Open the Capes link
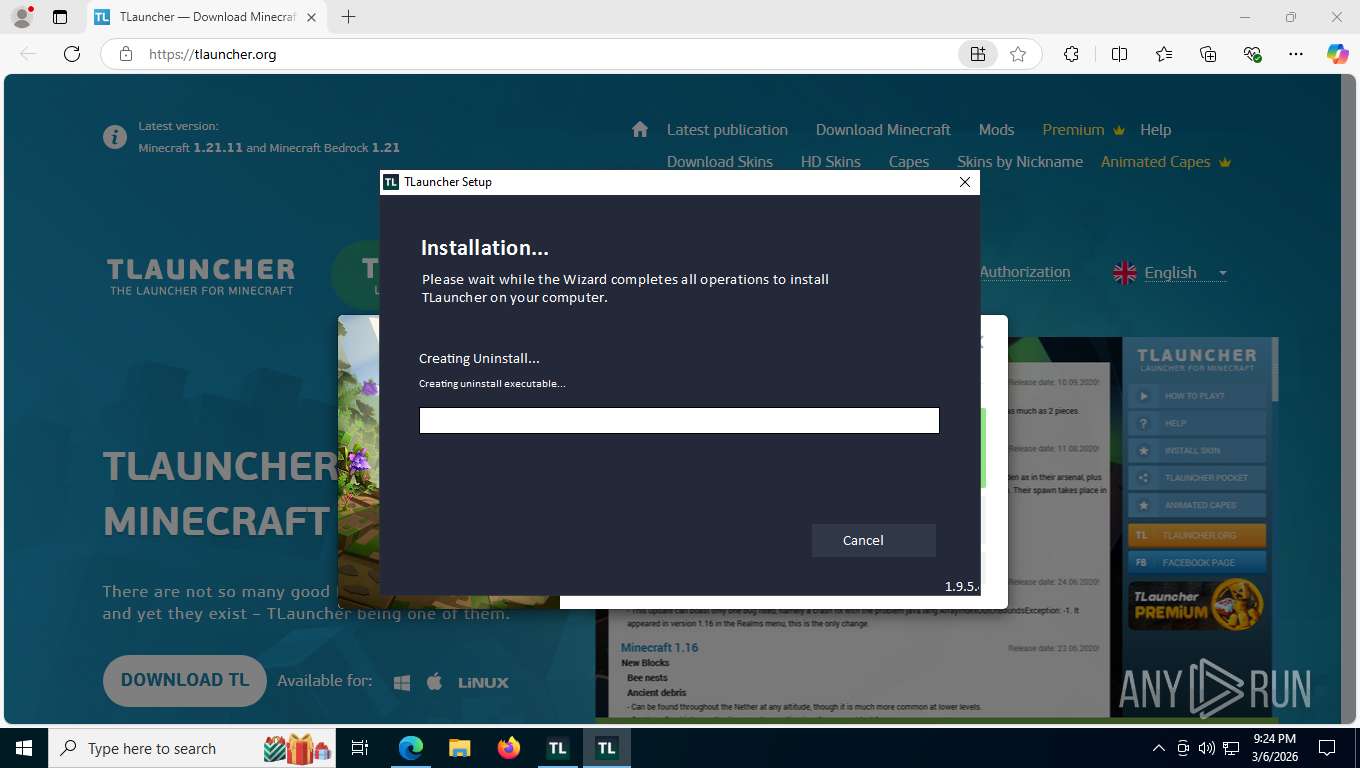Viewport: 1360px width, 768px height. 909,162
